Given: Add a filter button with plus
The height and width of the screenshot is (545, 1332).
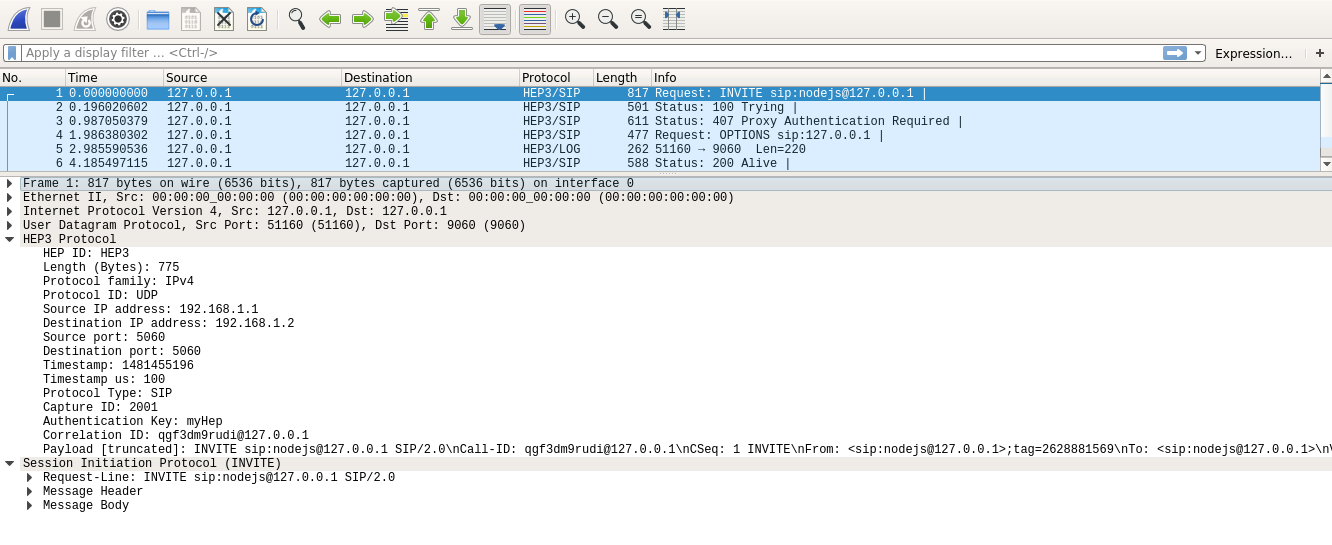Looking at the screenshot, I should [1319, 53].
